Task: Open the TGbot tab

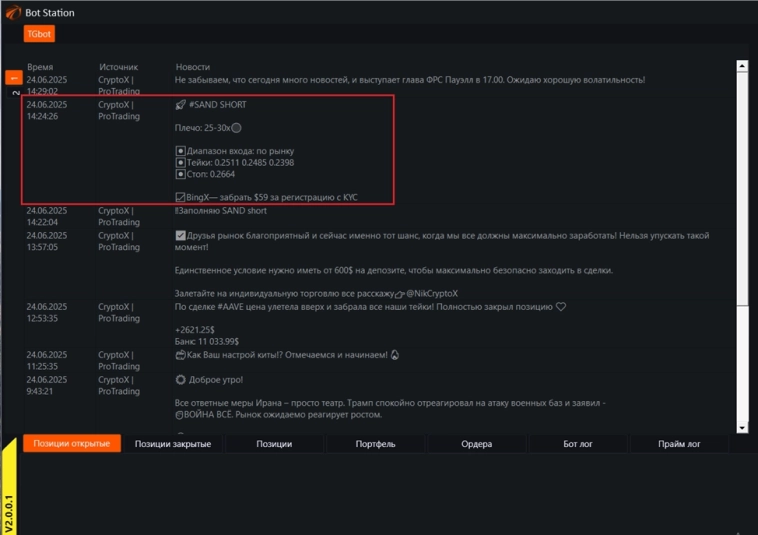Action: (x=39, y=34)
